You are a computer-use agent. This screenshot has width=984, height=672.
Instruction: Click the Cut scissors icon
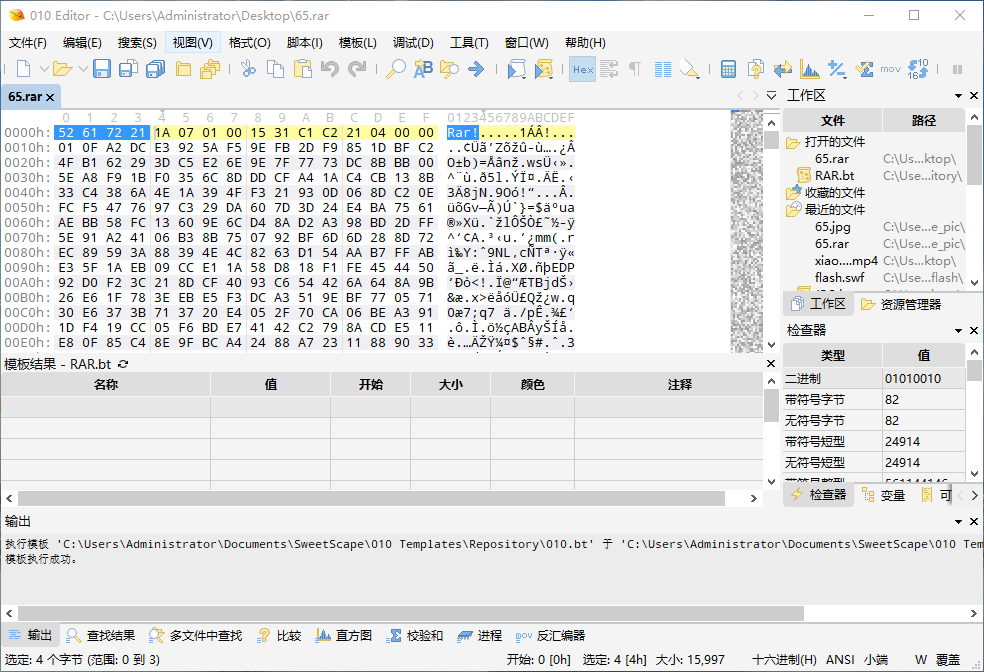(x=249, y=68)
